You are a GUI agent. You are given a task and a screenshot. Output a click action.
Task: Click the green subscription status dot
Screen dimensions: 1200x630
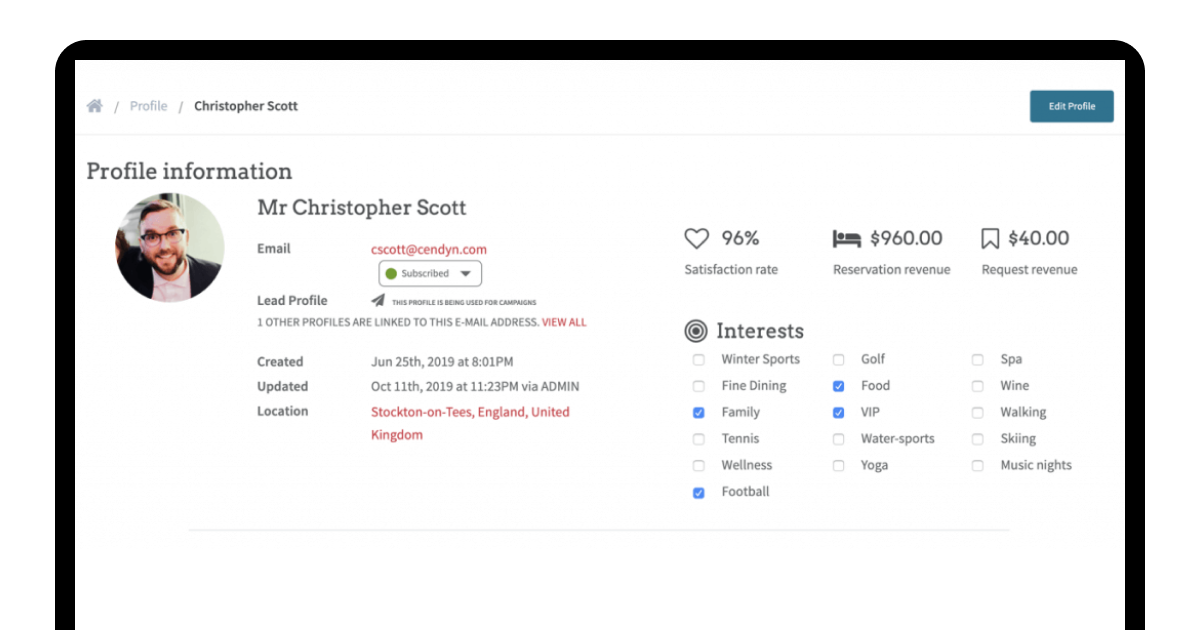click(390, 272)
